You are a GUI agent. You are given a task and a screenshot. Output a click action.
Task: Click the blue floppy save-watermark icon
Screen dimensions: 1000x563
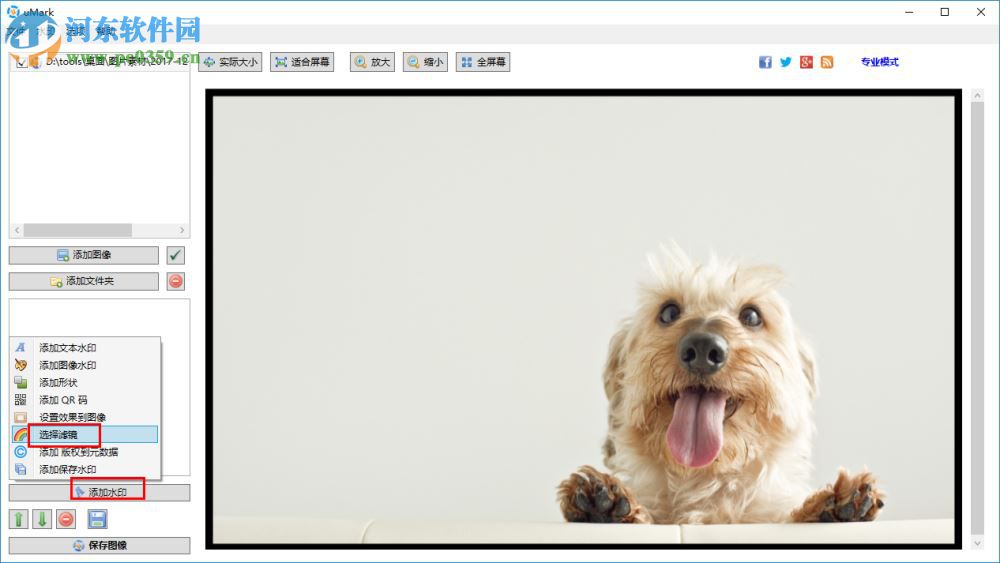(x=97, y=519)
